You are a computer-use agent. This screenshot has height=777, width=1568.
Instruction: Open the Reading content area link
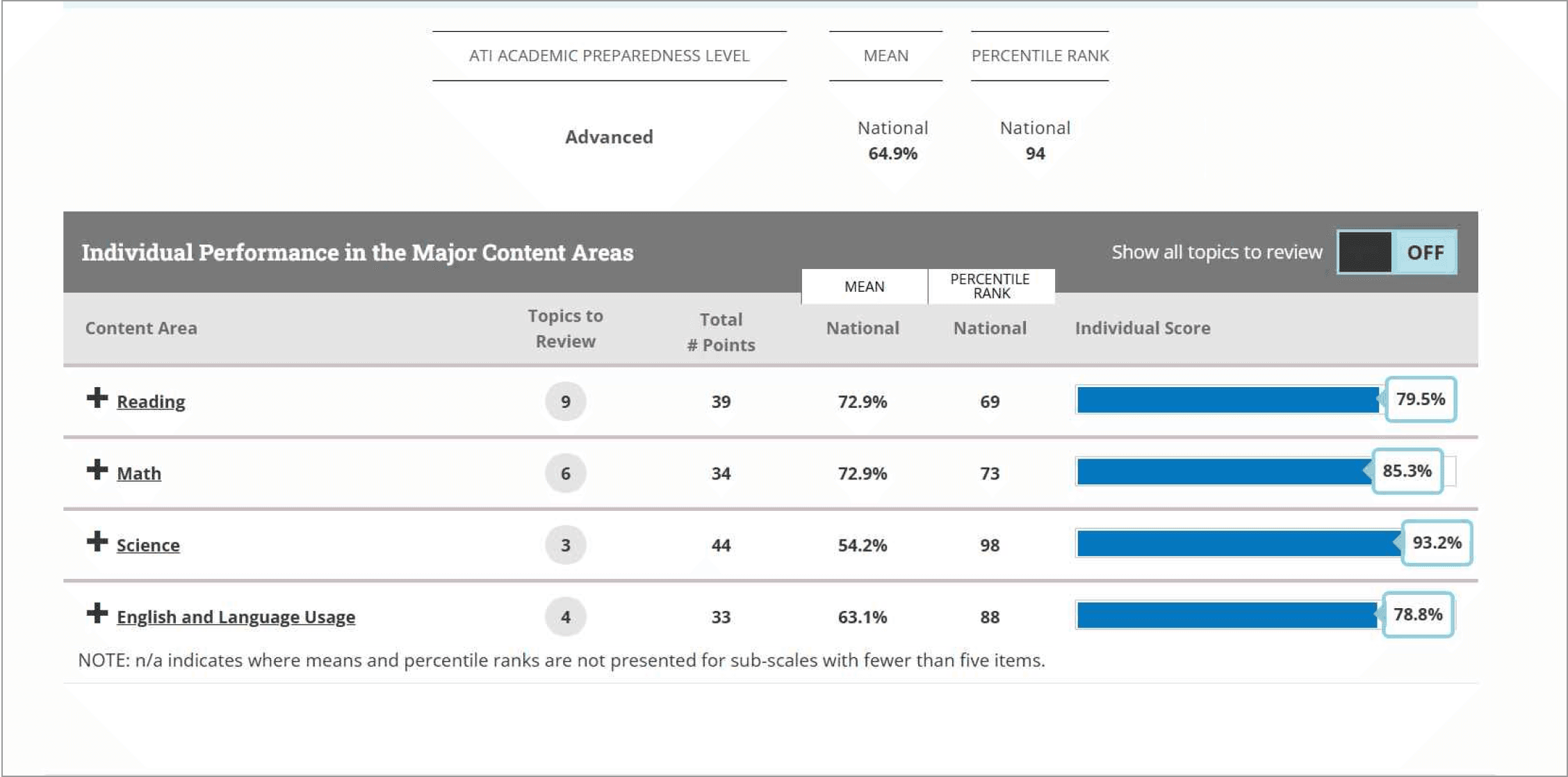(151, 402)
